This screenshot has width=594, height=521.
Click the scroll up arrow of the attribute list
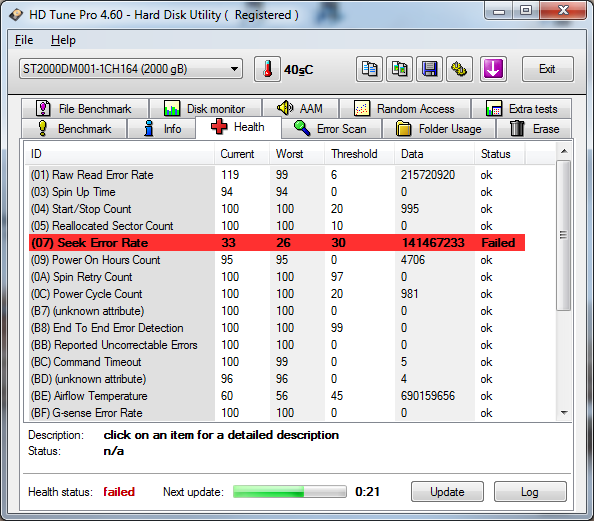pos(564,151)
